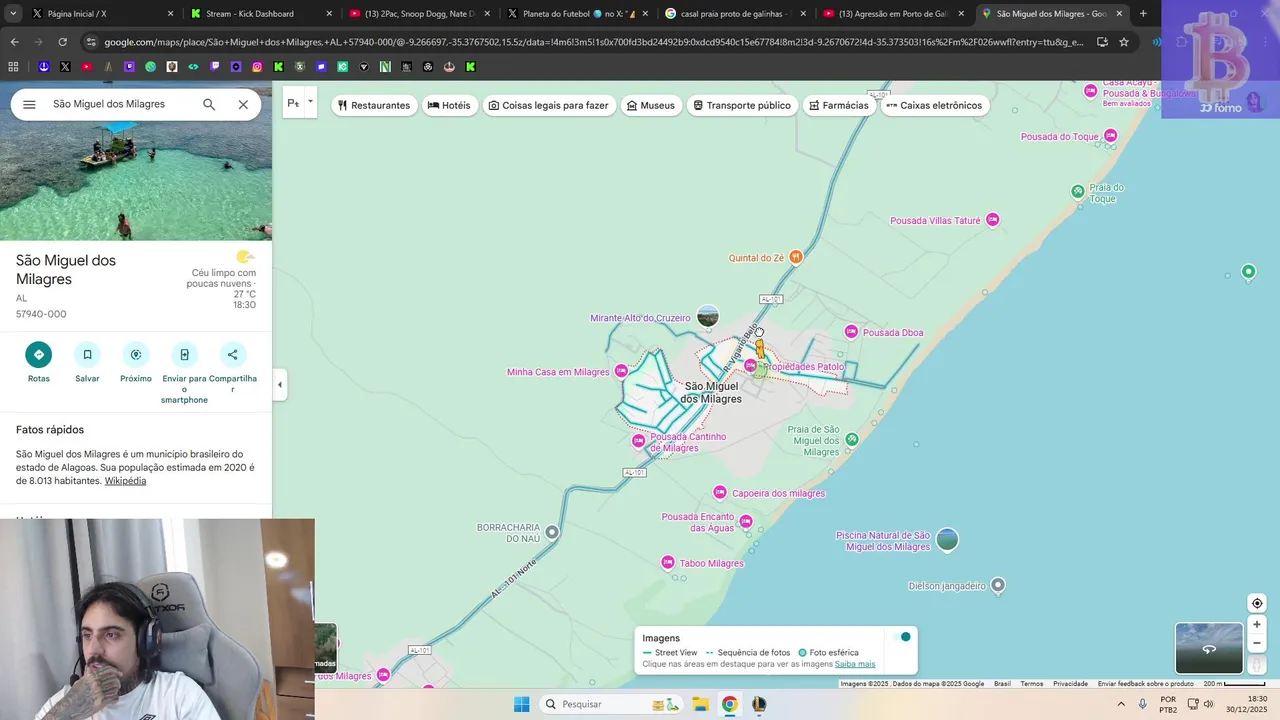Screen dimensions: 1280x720
Task: Select the Farmácias category chip
Action: (x=839, y=105)
